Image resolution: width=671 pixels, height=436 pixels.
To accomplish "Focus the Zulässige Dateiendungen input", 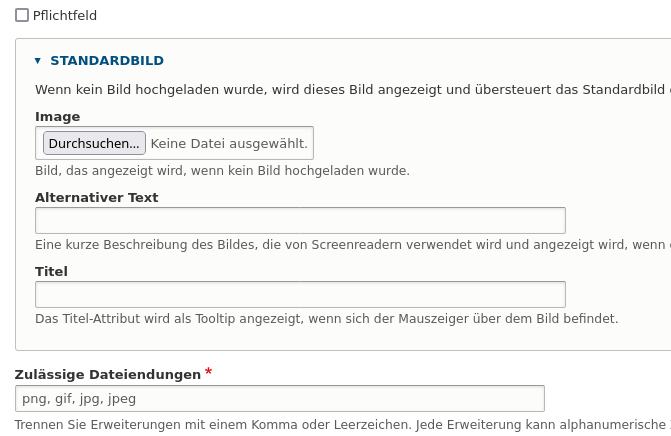I will 280,398.
